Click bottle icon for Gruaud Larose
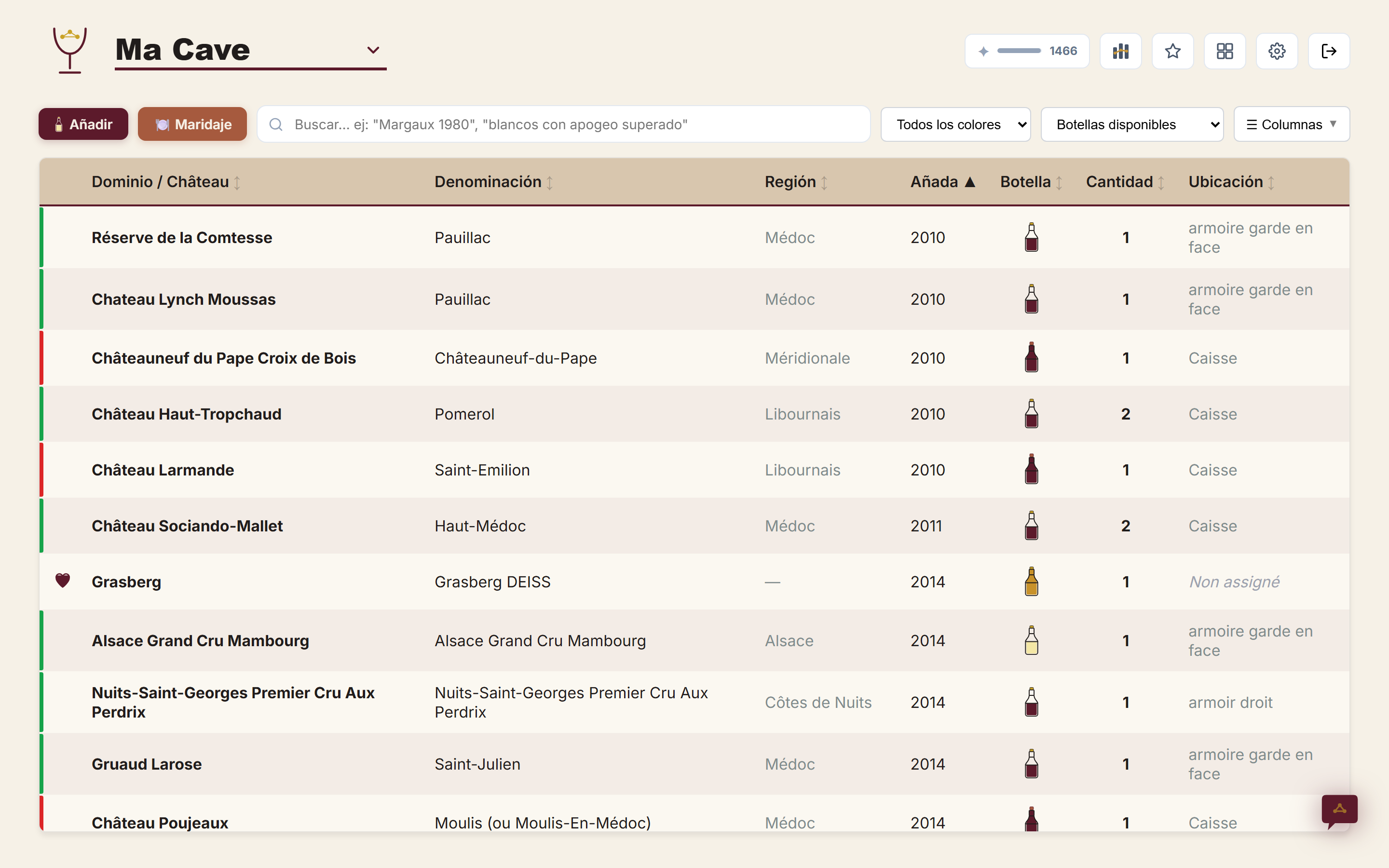The width and height of the screenshot is (1389, 868). (1032, 763)
